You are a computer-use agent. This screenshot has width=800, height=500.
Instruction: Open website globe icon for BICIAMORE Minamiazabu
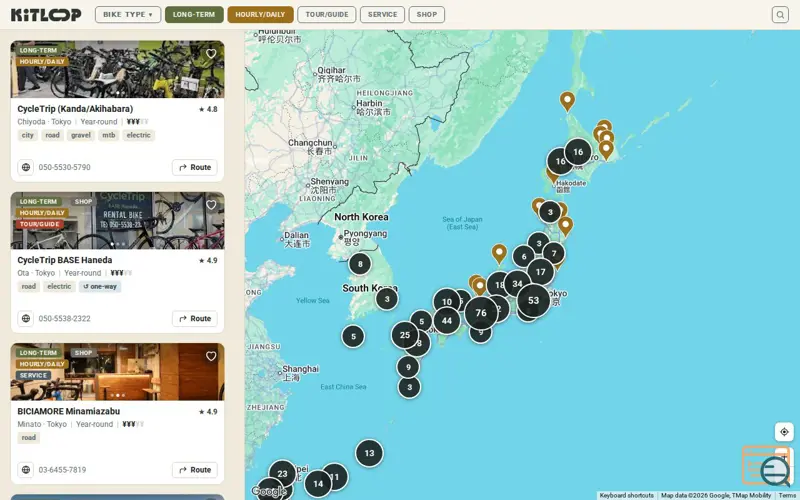26,469
